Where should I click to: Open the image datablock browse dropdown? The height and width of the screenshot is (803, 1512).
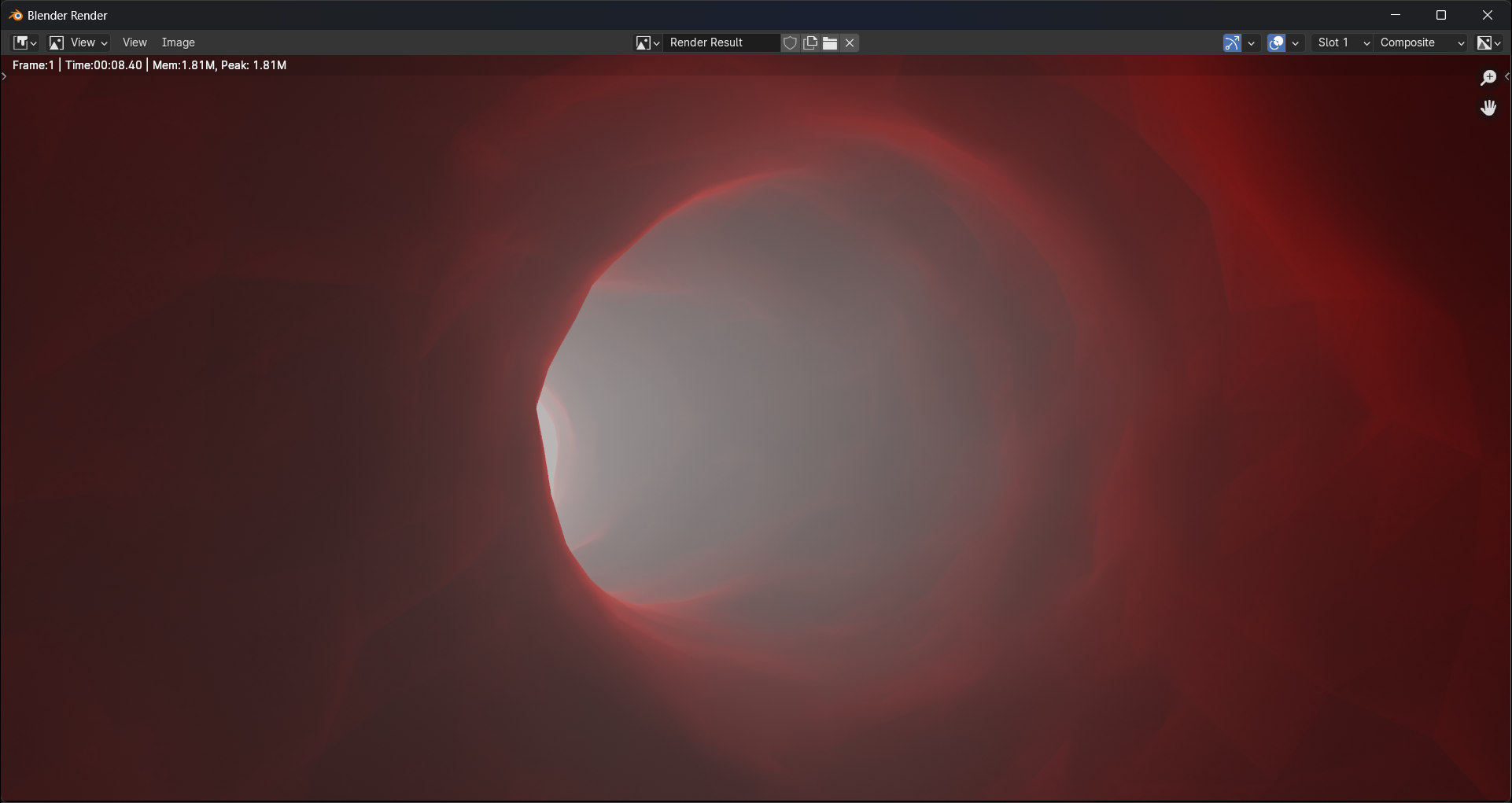pyautogui.click(x=647, y=42)
